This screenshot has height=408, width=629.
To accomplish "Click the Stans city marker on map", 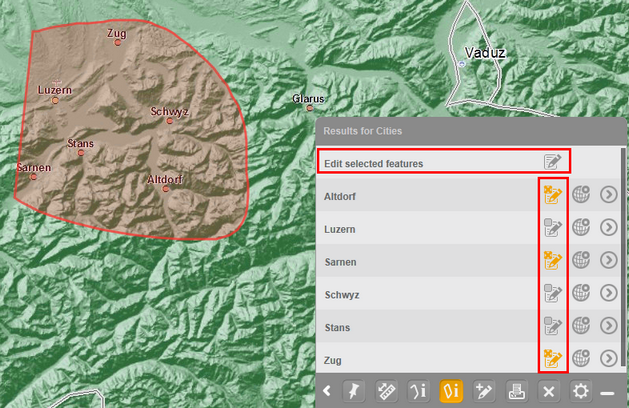I will click(81, 153).
